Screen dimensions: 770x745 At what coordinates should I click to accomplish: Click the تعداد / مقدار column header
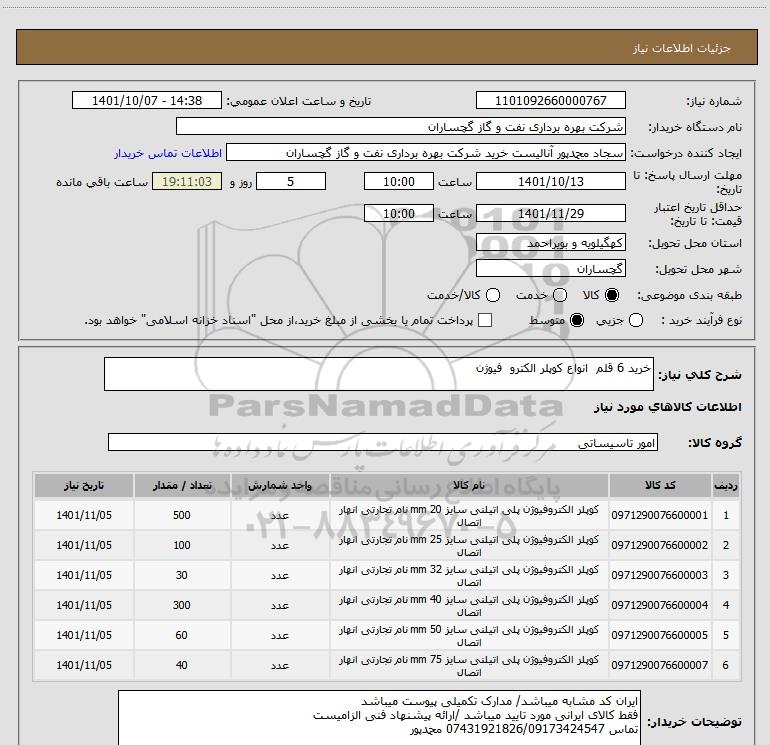coord(182,486)
